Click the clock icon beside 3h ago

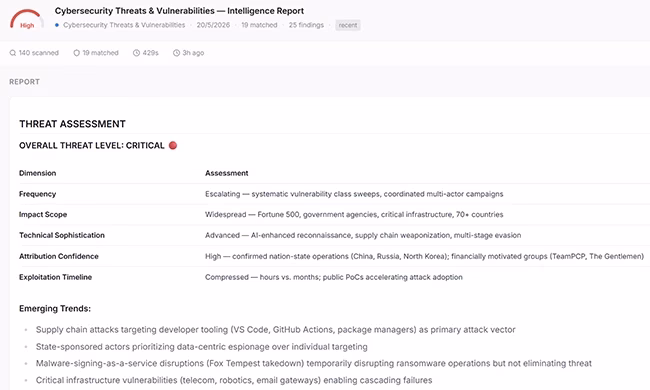point(176,53)
